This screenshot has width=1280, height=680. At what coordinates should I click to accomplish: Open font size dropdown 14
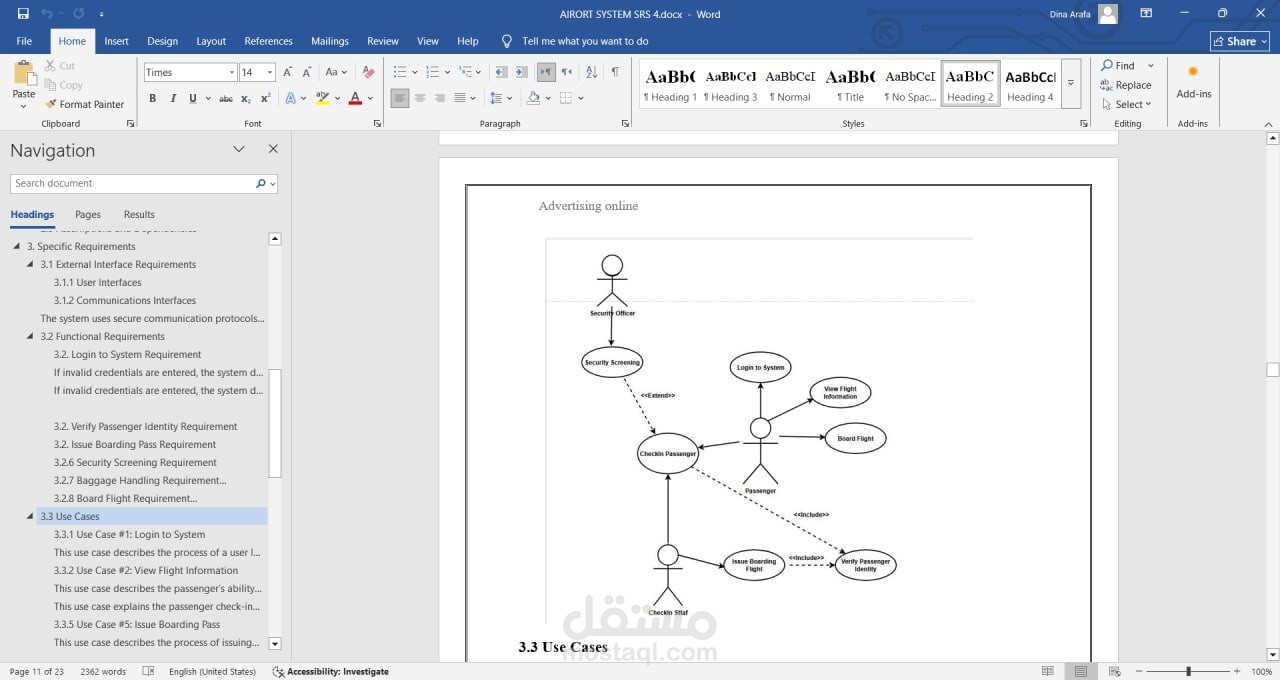point(270,72)
